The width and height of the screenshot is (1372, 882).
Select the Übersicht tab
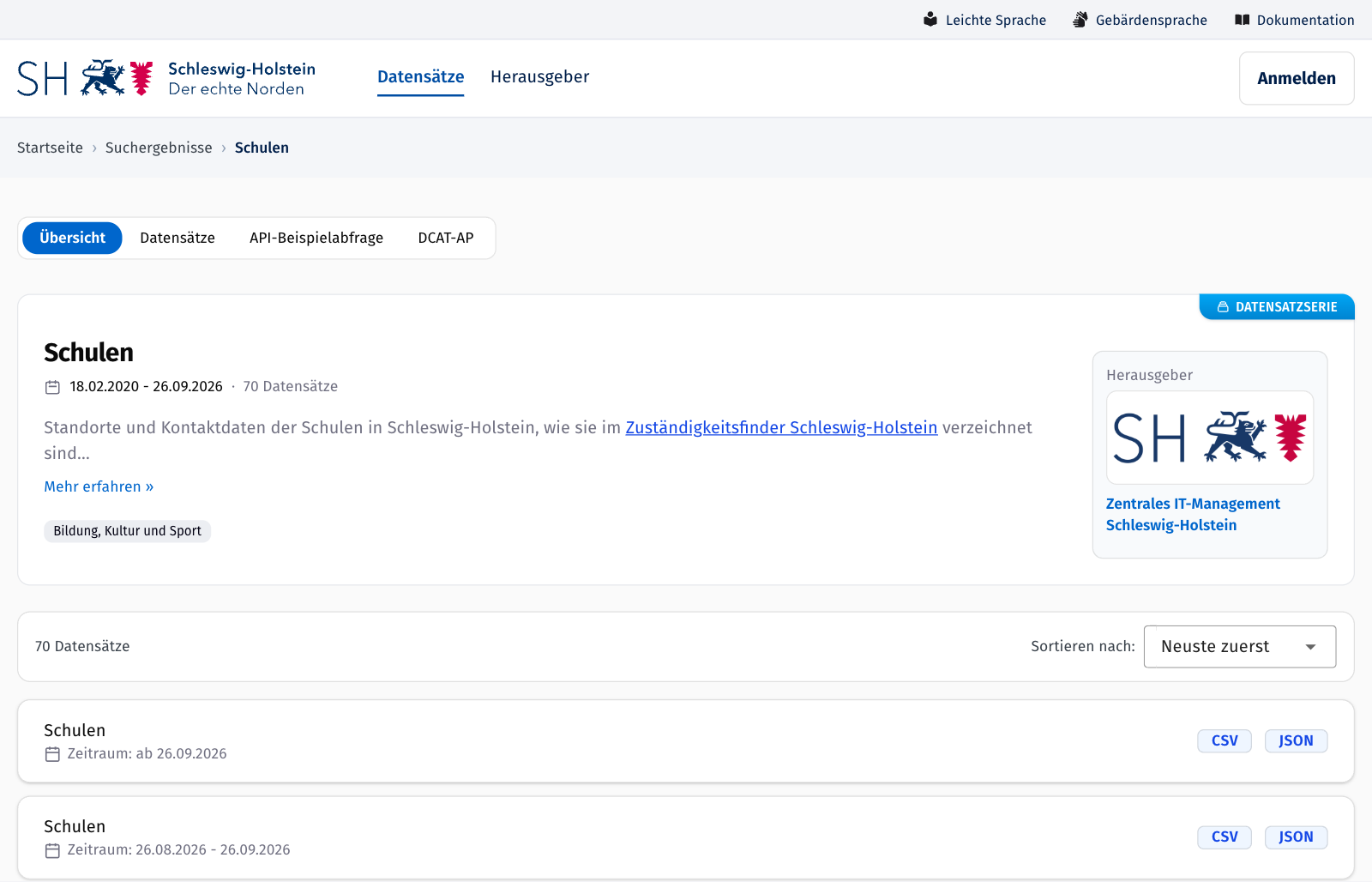tap(72, 238)
